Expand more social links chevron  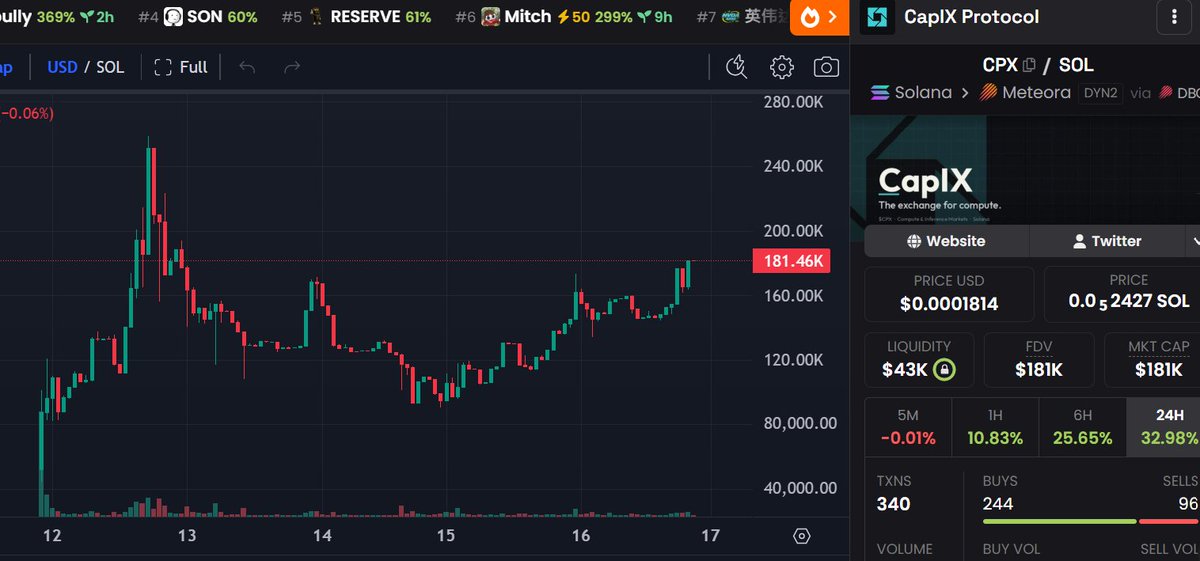pyautogui.click(x=1193, y=241)
